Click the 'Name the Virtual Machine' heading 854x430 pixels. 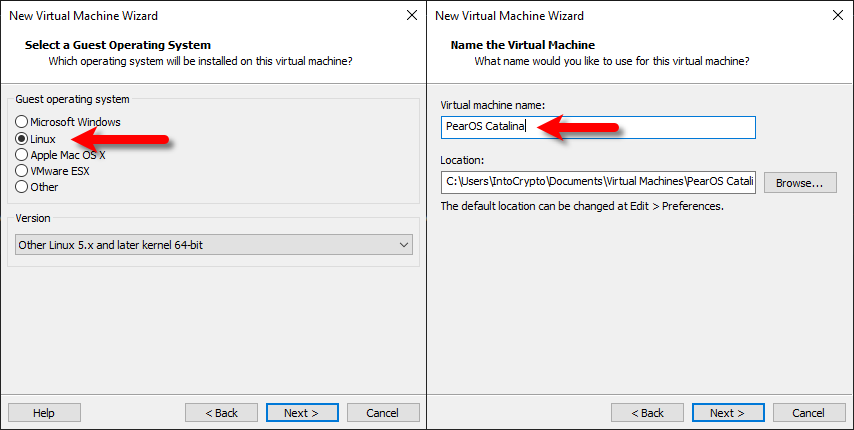click(x=522, y=45)
